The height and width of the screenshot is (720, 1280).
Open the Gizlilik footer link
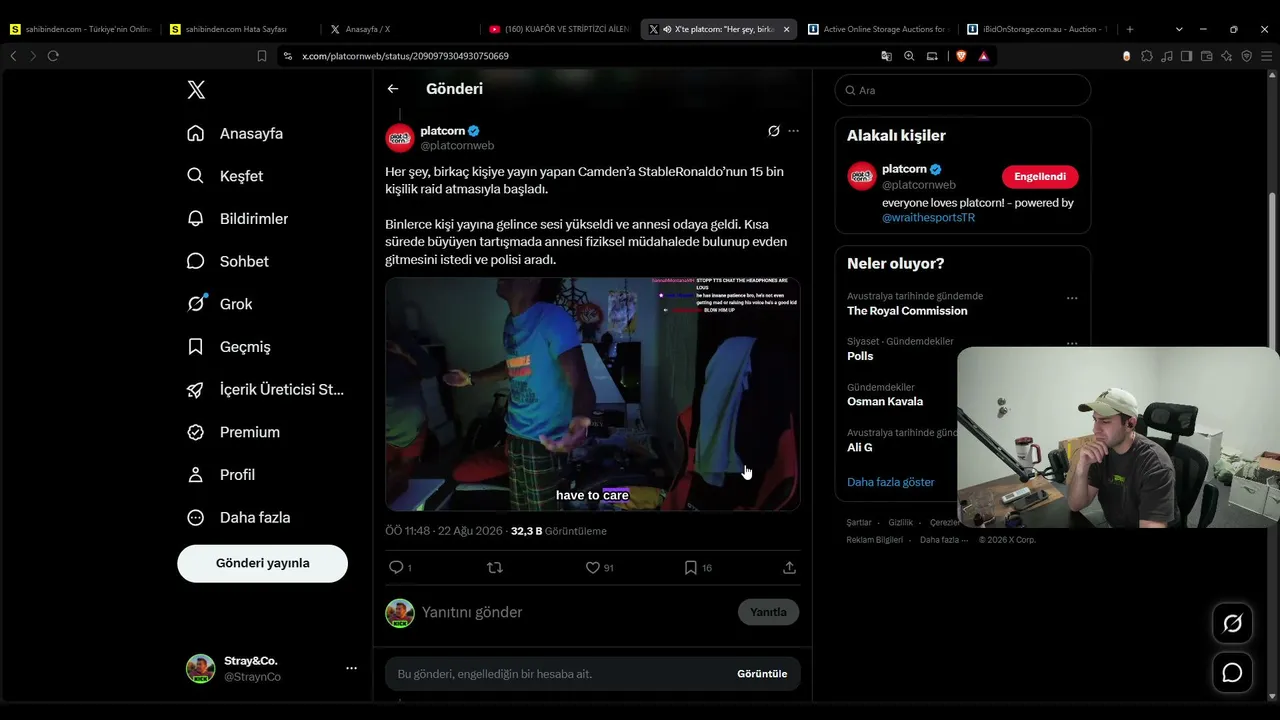pos(901,522)
